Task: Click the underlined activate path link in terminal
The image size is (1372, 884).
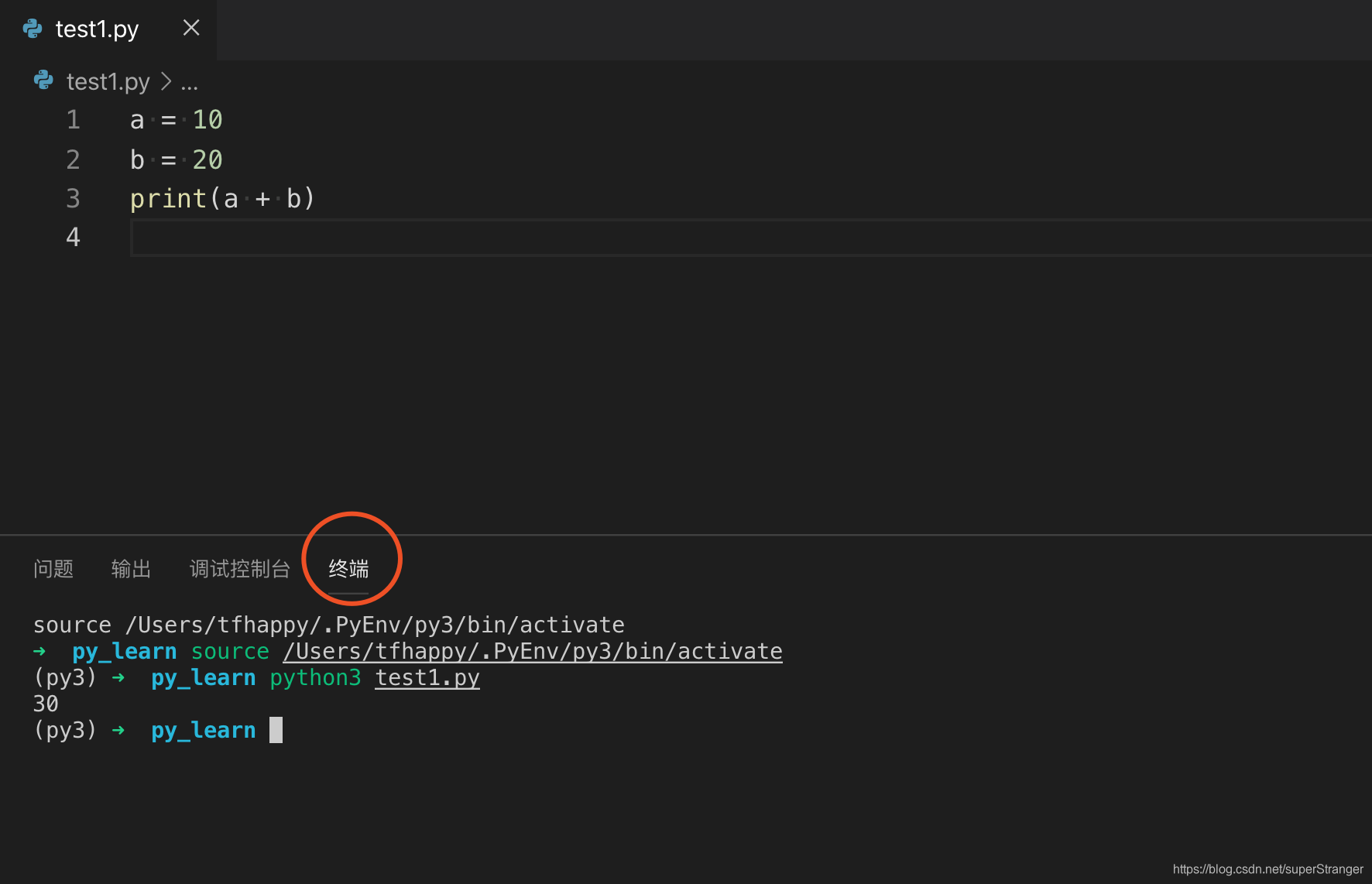Action: point(533,652)
